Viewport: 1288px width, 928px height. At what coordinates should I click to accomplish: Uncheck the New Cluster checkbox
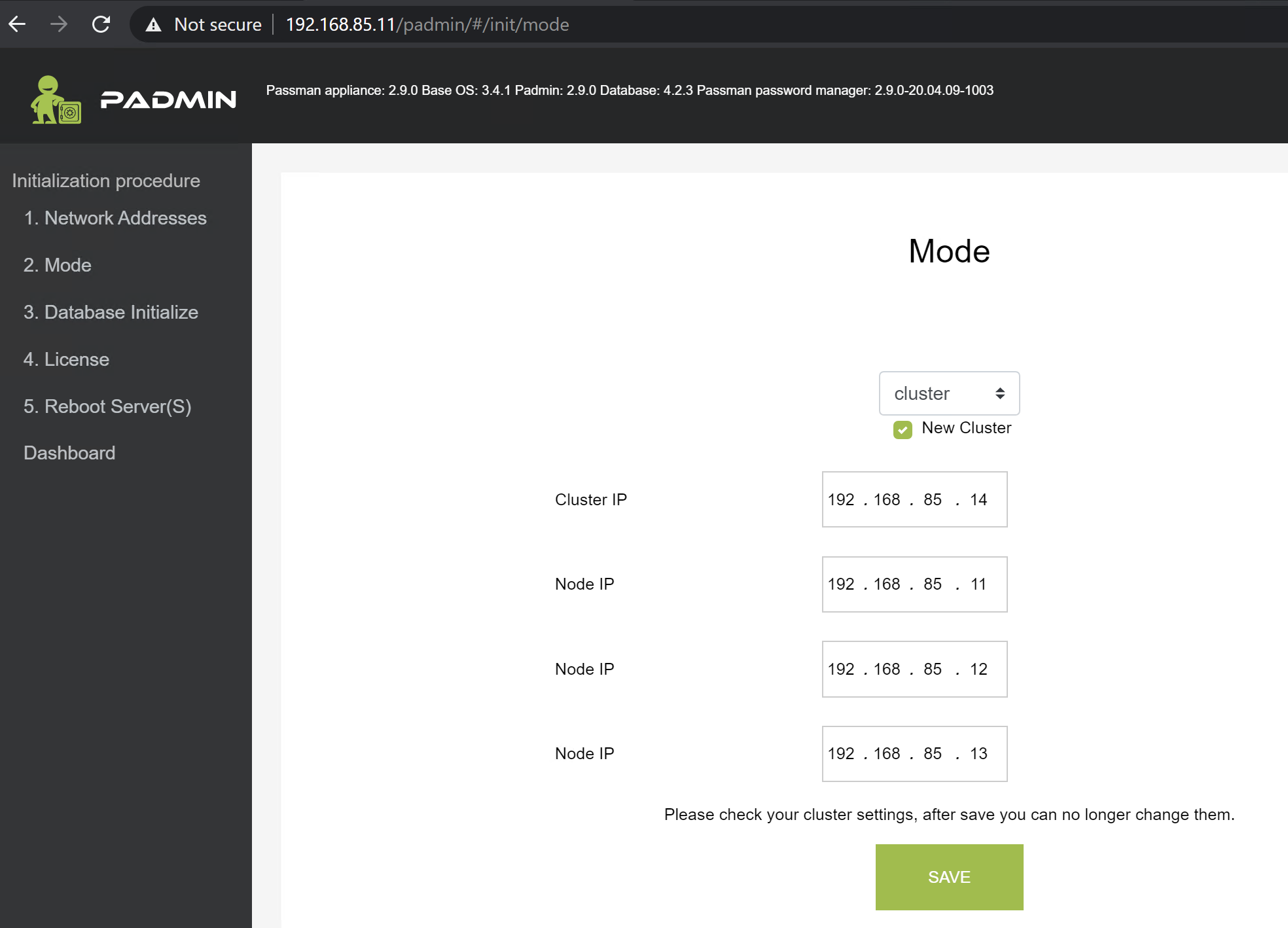[x=903, y=429]
